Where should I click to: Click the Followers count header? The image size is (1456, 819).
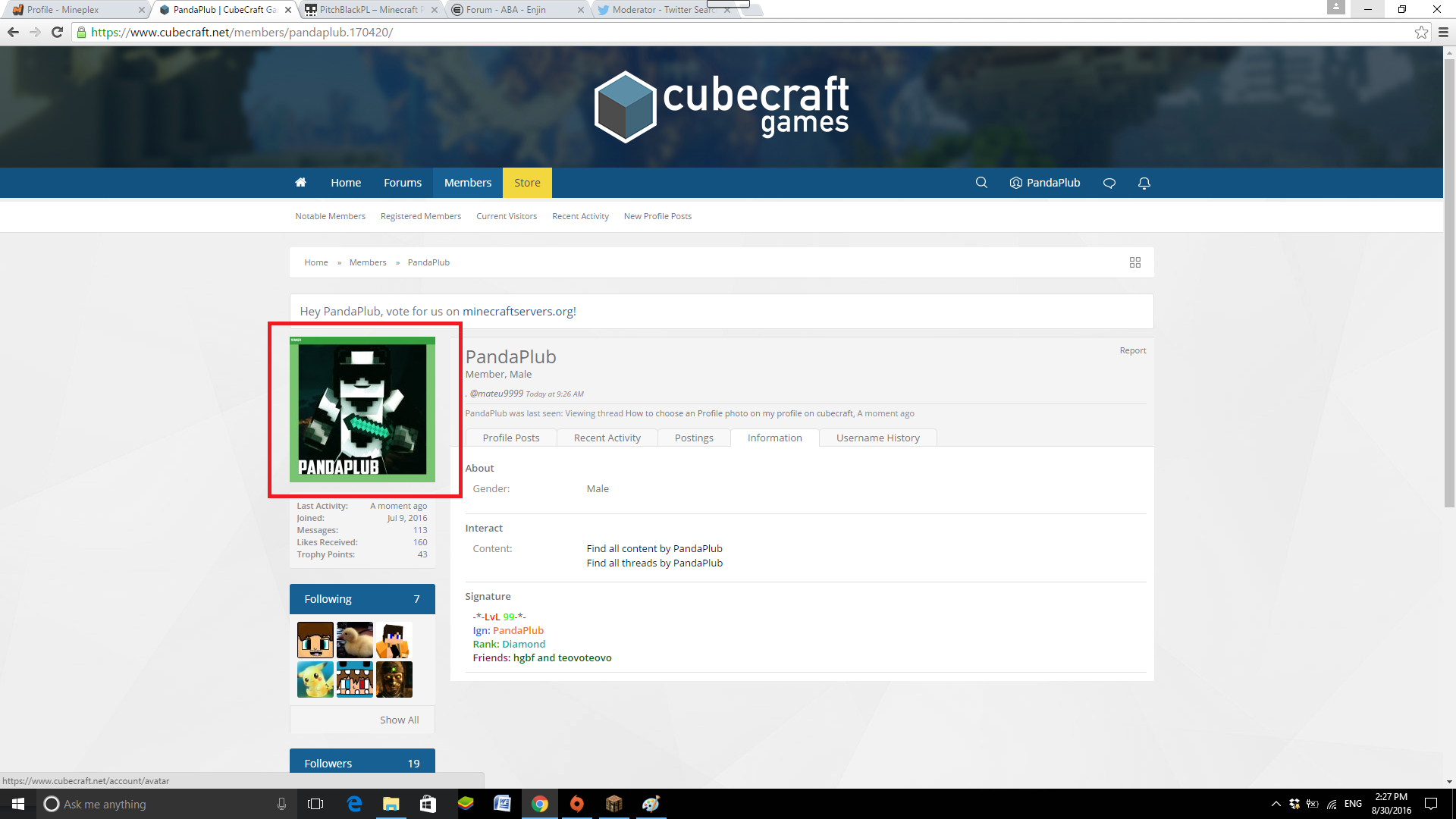362,761
